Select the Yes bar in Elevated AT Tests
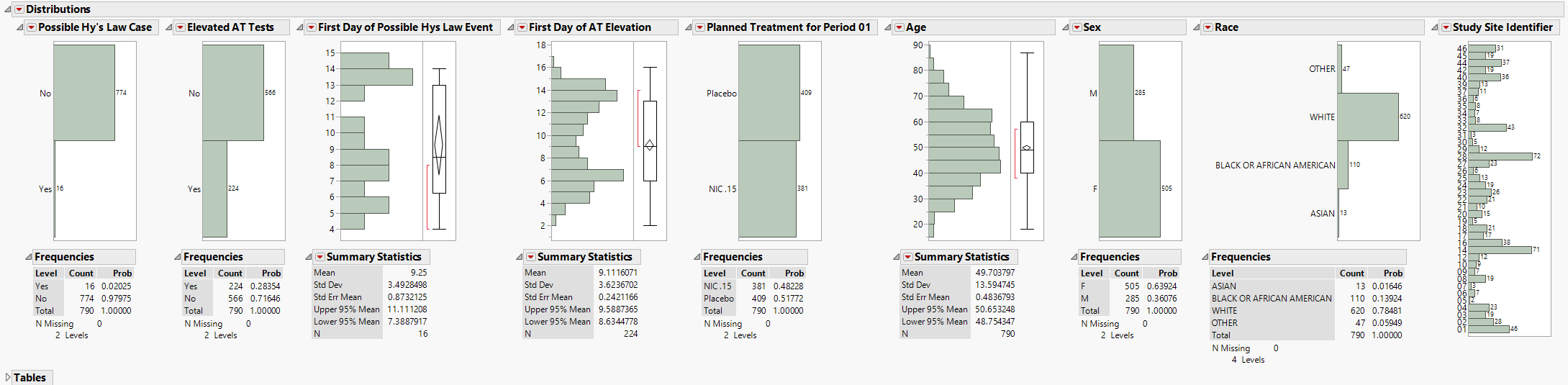Viewport: 1568px width, 385px height. coord(214,189)
